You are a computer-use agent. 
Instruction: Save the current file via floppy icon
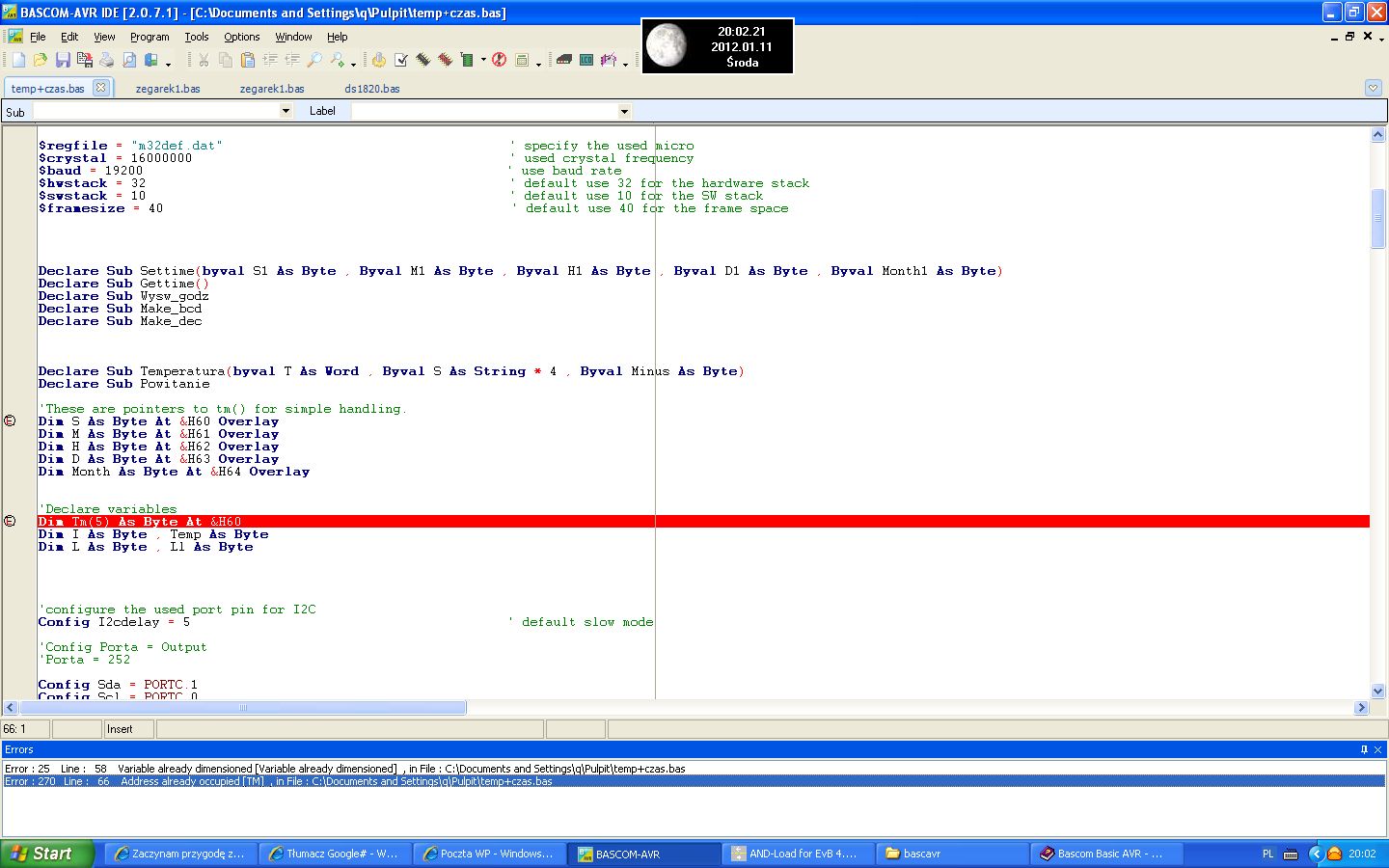click(x=63, y=60)
